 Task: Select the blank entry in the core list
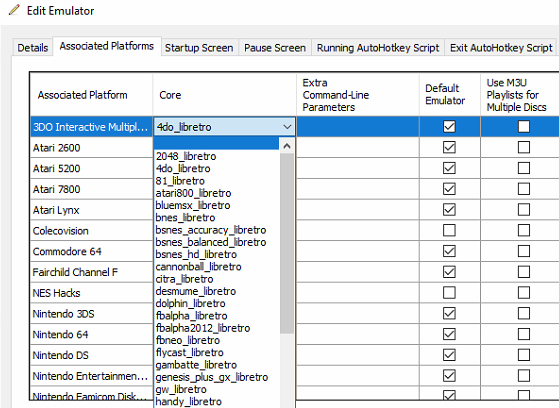point(216,143)
